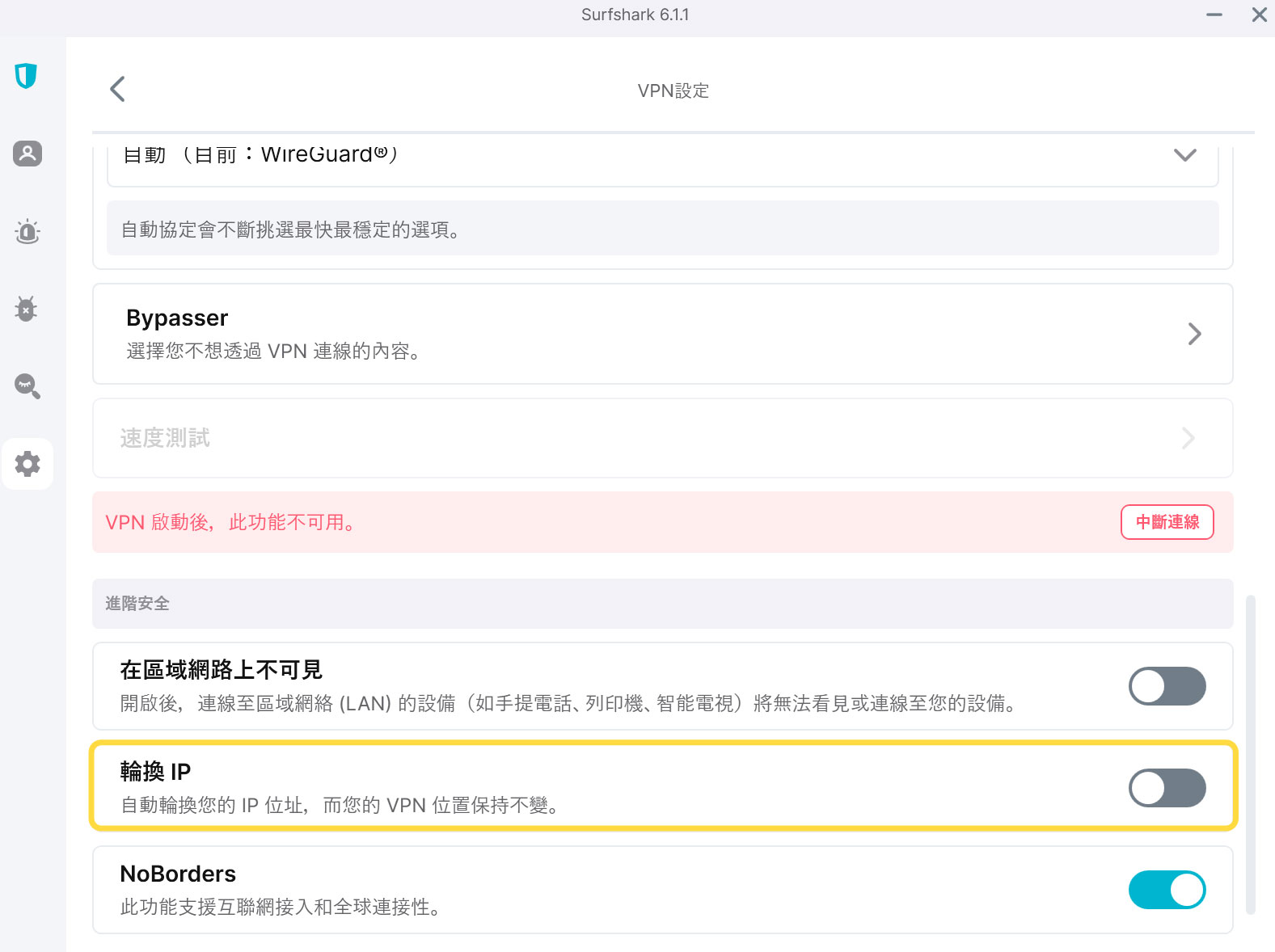This screenshot has height=952, width=1275.
Task: Enable the 在區域網路上不可見 toggle
Action: point(1167,686)
